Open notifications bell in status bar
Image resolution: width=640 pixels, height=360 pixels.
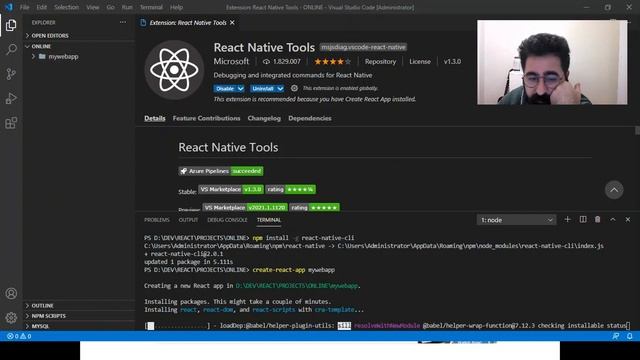[629, 336]
